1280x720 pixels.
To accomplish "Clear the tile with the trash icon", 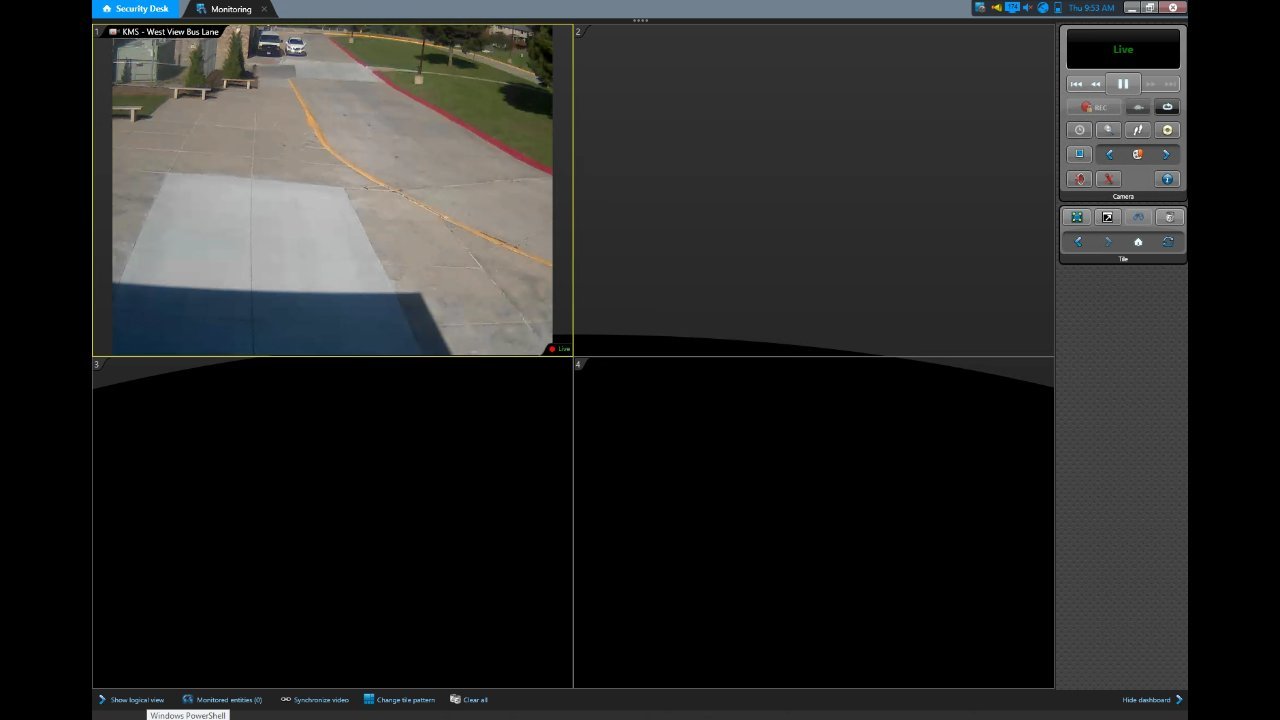I will (x=1169, y=217).
